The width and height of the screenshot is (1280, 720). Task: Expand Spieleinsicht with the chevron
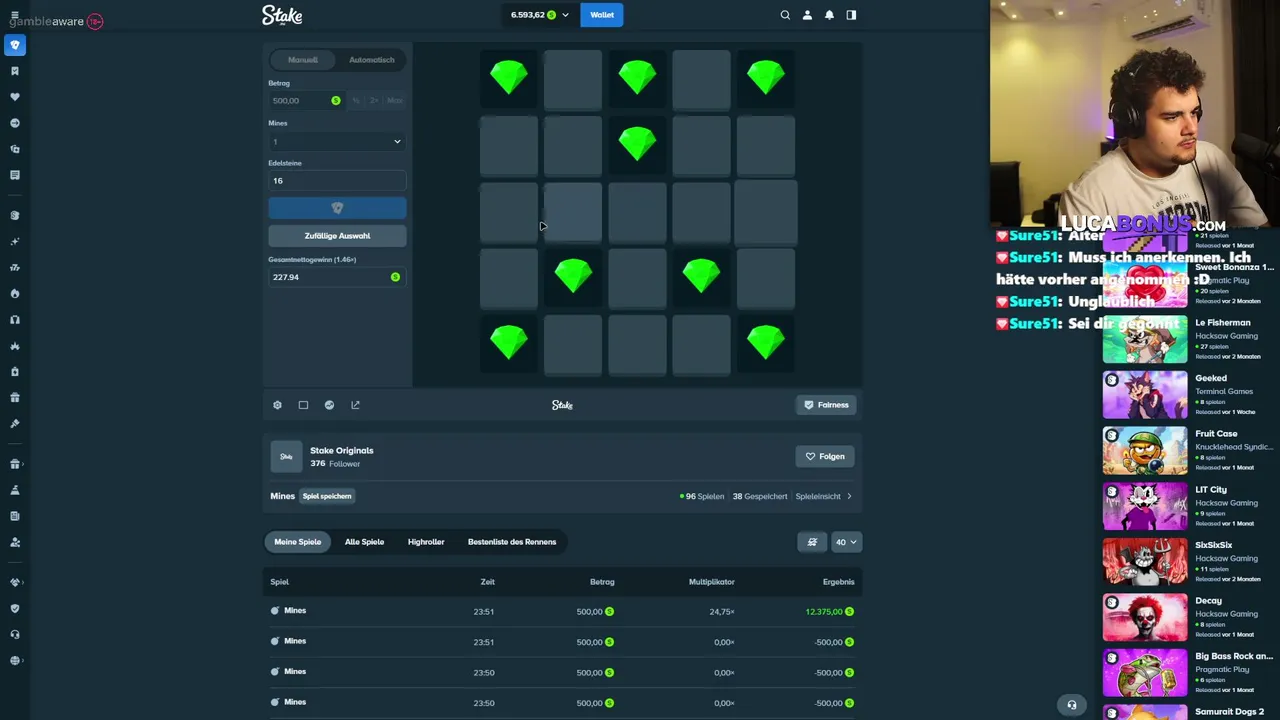pos(849,496)
